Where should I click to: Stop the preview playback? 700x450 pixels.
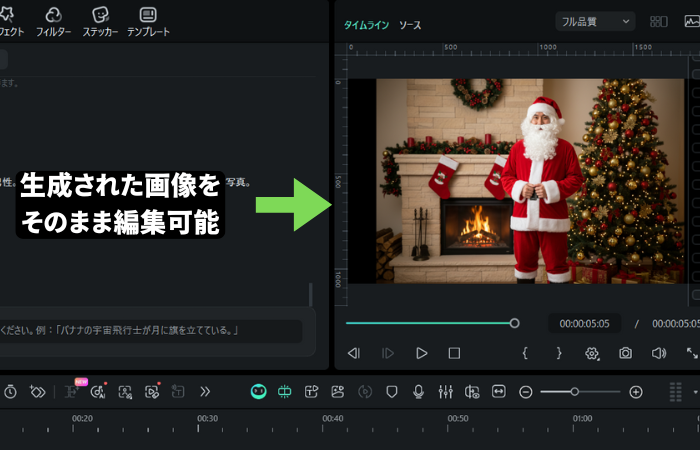pos(454,354)
